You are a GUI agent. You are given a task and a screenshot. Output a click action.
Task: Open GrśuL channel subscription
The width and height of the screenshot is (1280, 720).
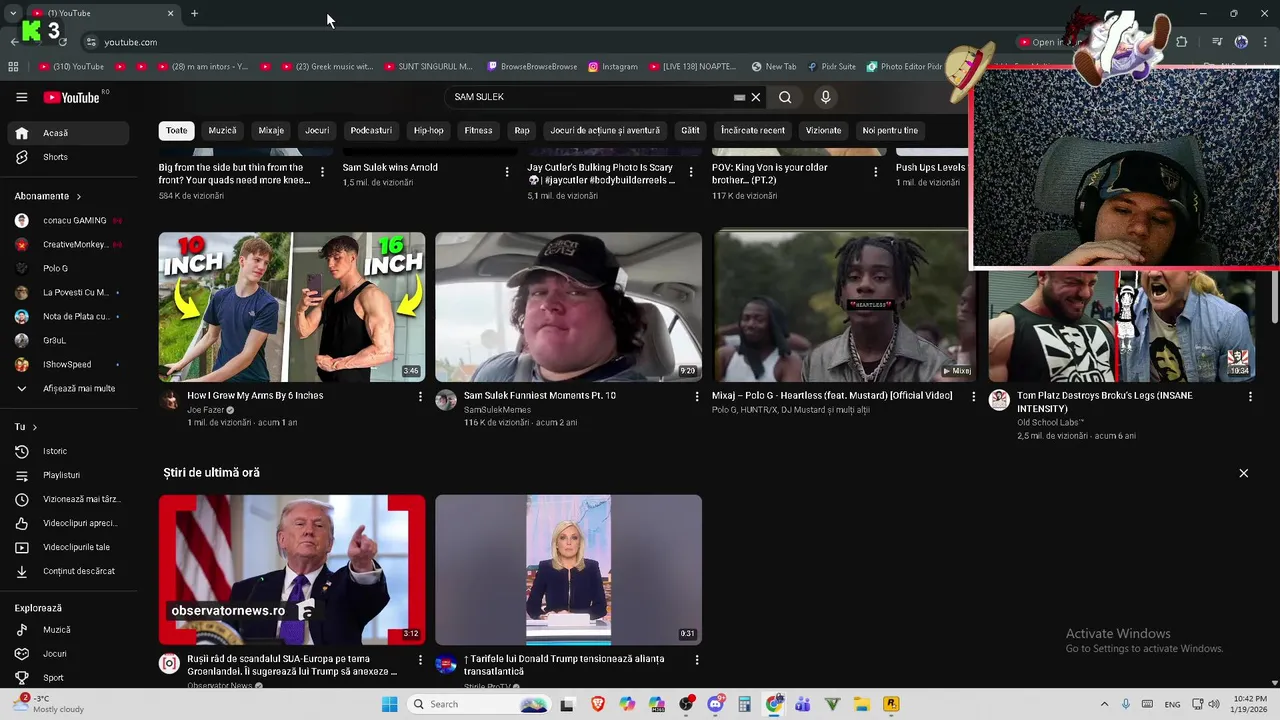click(x=66, y=340)
